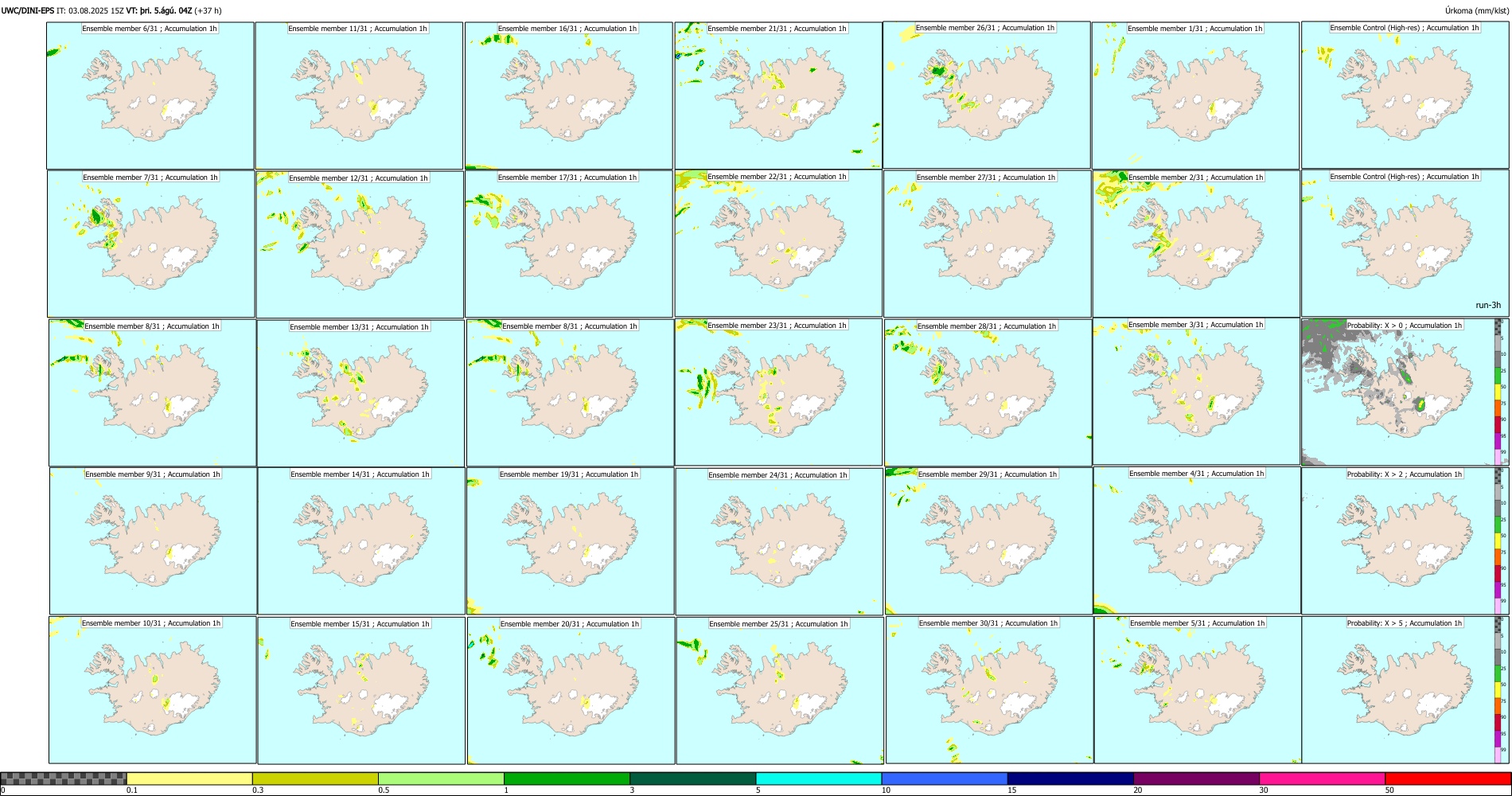Screen dimensions: 1512x796
Task: Select the Ensemble Control panel marked run-3h
Action: [x=1405, y=244]
